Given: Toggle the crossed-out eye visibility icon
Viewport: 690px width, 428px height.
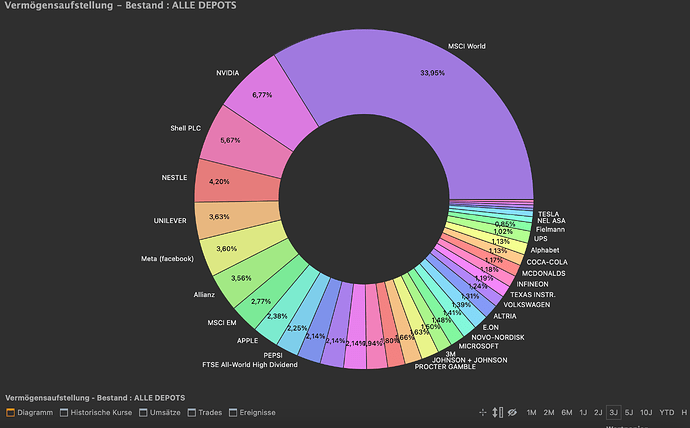Looking at the screenshot, I should point(512,413).
